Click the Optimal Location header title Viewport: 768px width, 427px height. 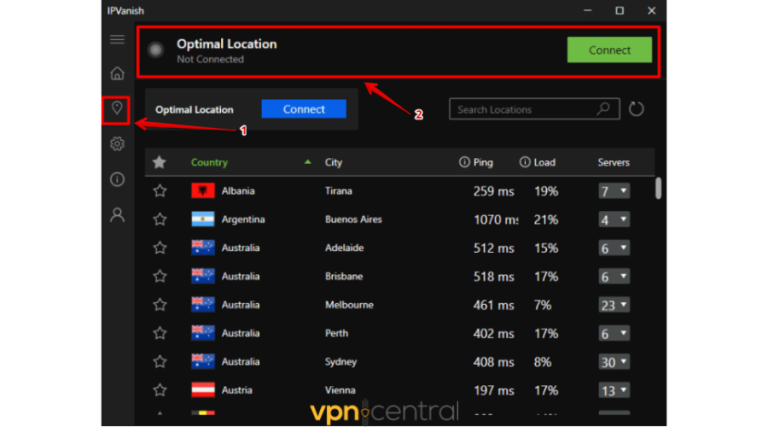pos(227,44)
